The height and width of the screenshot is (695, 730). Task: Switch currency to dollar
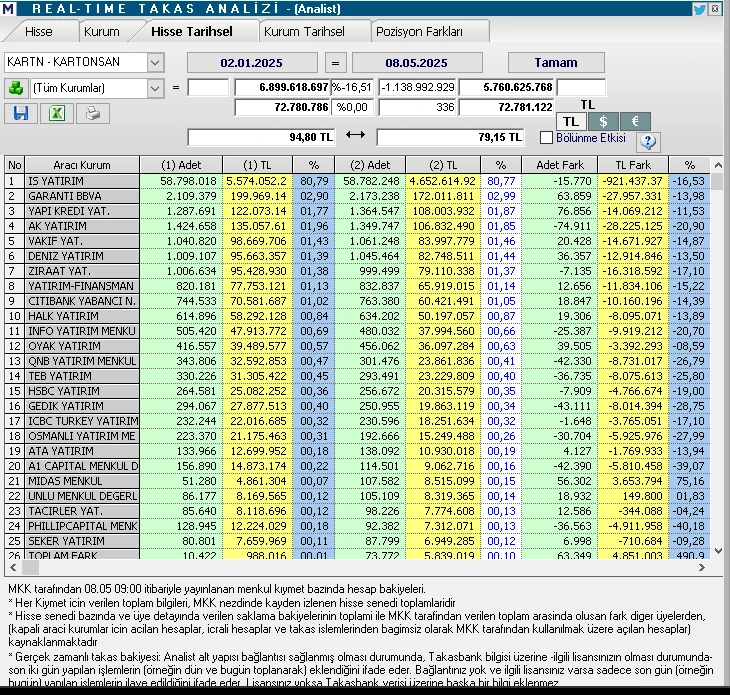tap(603, 122)
